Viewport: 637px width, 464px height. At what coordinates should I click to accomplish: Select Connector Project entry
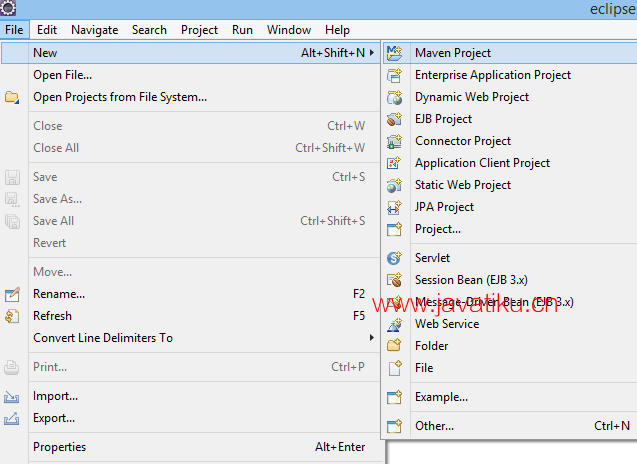pyautogui.click(x=510, y=141)
